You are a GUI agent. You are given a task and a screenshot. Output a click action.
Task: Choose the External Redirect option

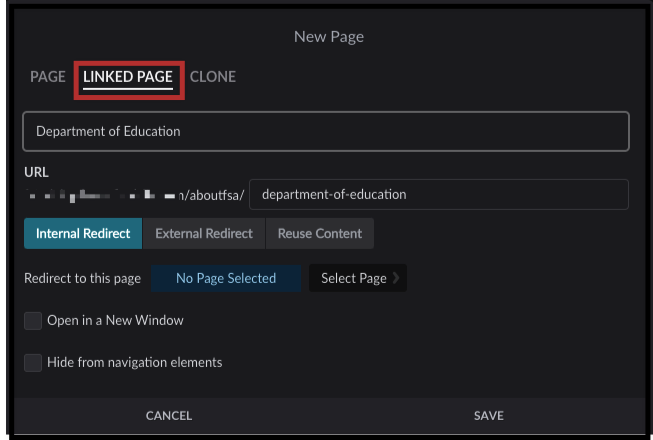click(x=204, y=233)
